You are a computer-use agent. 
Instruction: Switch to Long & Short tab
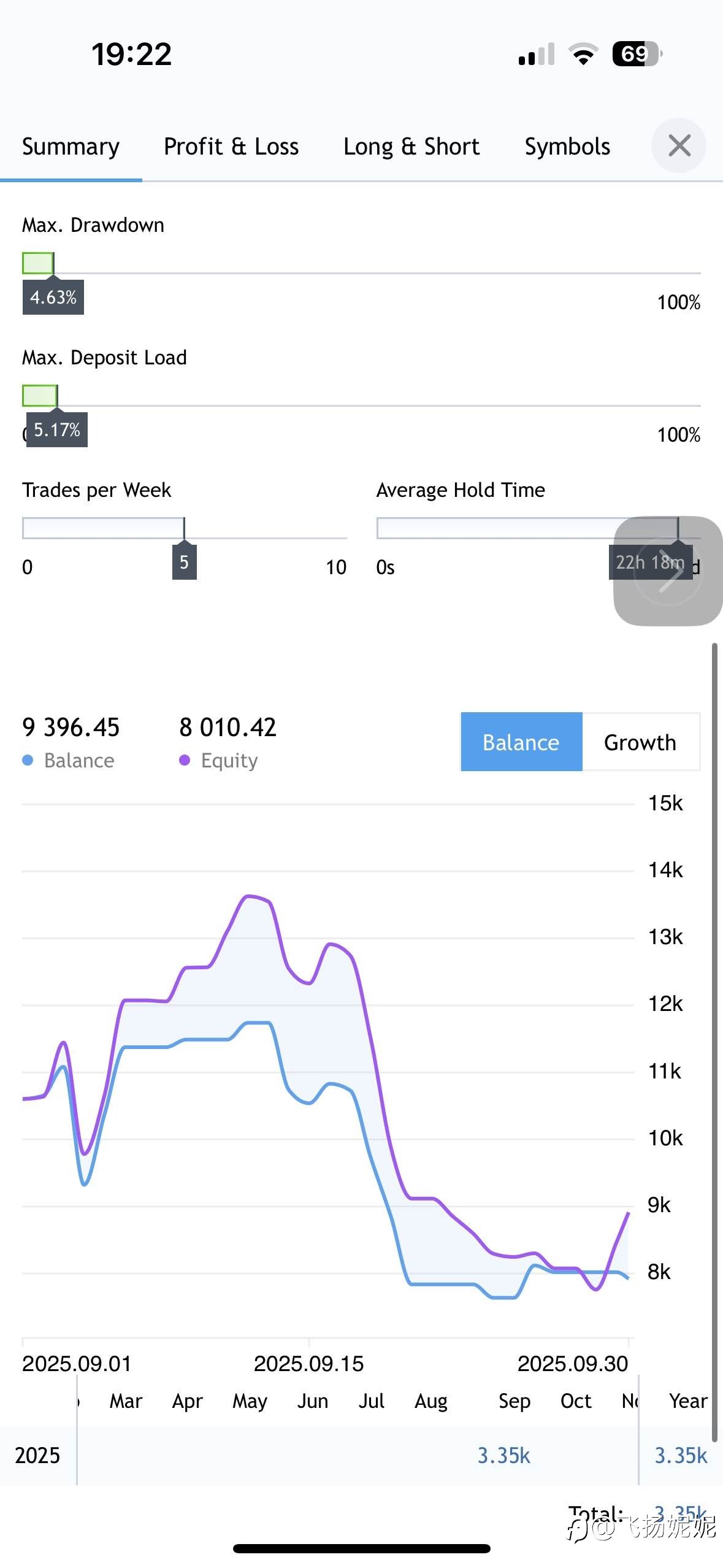[411, 147]
